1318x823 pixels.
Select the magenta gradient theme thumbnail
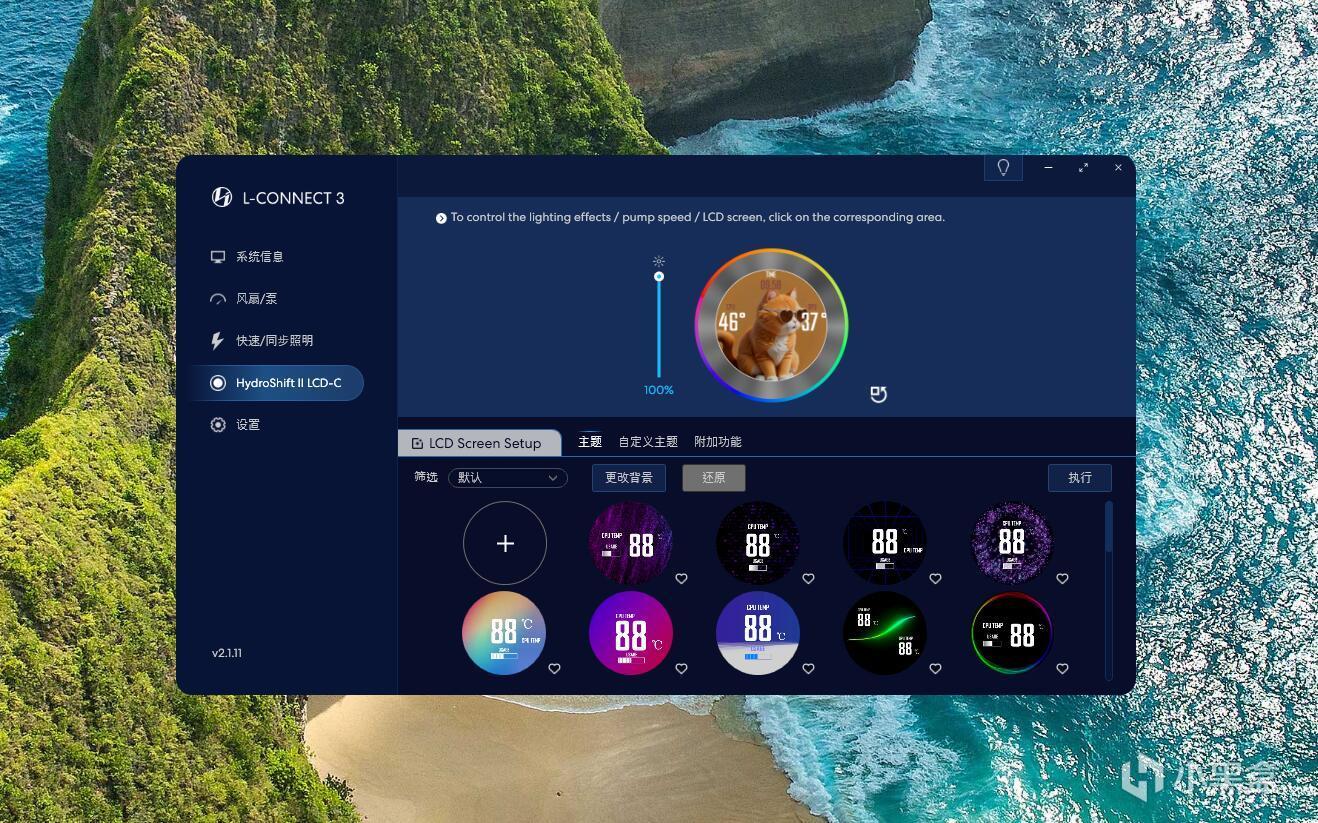coord(631,633)
